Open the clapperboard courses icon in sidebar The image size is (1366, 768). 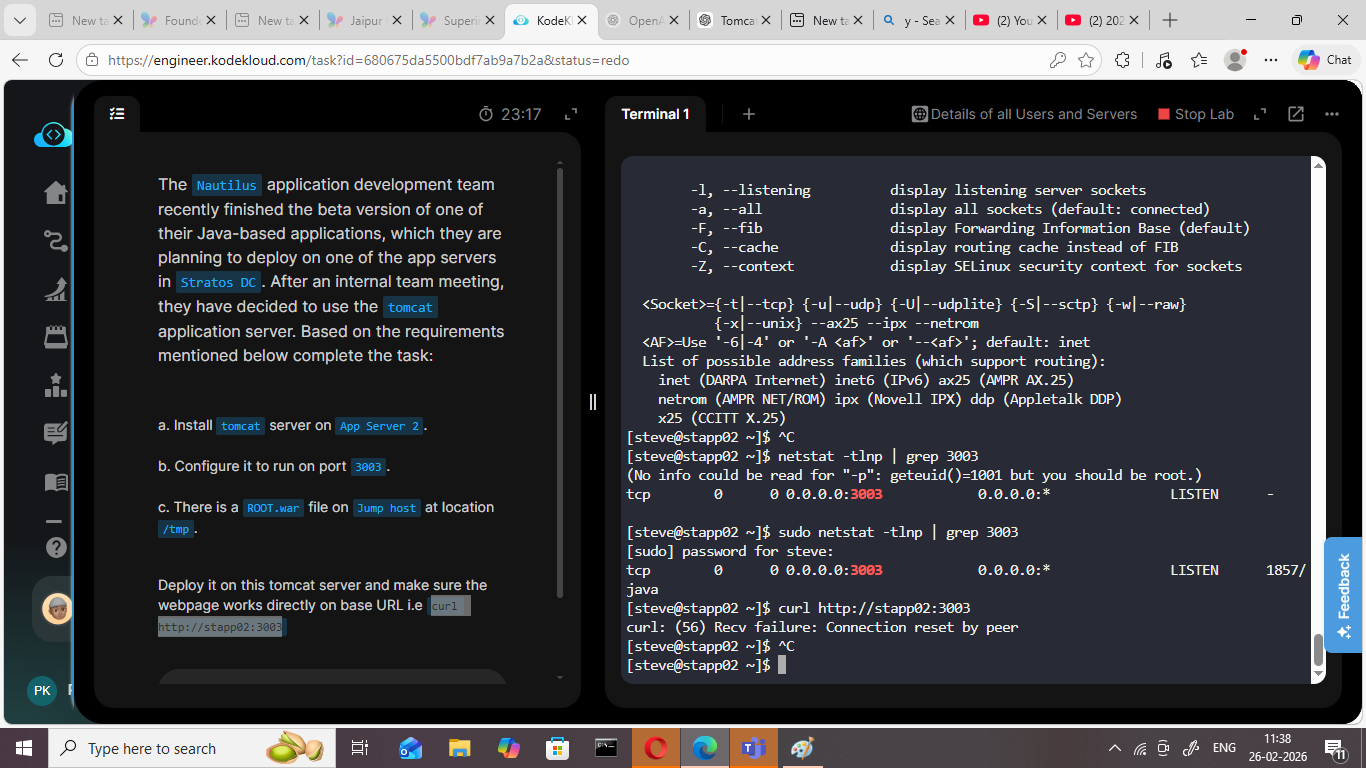(x=56, y=337)
